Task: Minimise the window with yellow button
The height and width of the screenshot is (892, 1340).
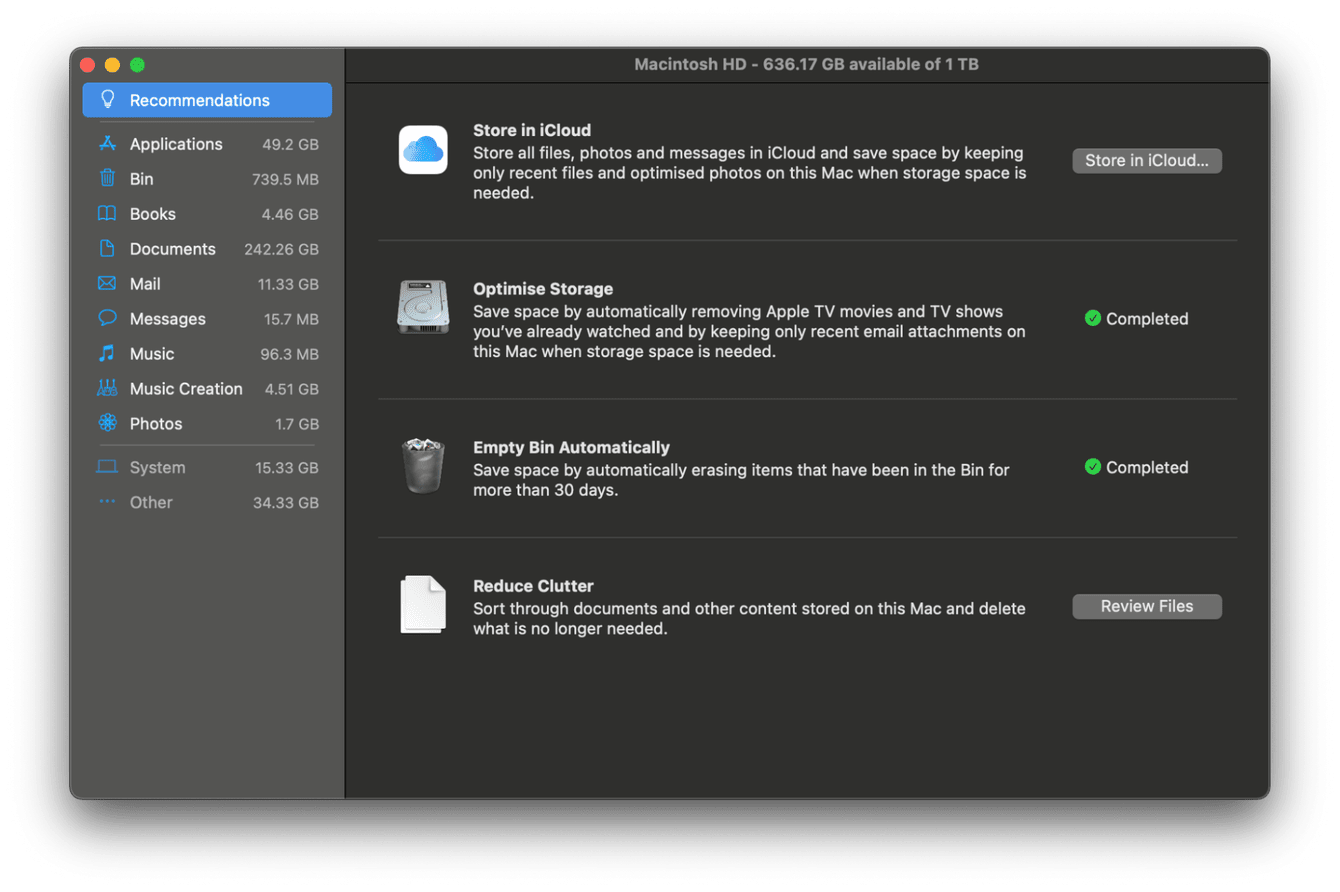Action: pyautogui.click(x=112, y=65)
